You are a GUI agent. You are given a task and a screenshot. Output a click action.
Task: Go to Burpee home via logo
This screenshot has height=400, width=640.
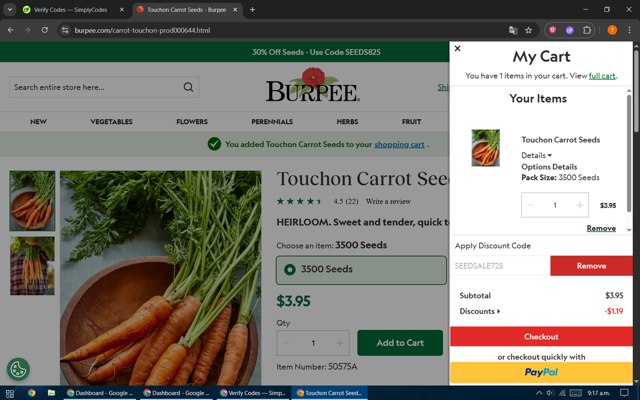click(x=313, y=85)
